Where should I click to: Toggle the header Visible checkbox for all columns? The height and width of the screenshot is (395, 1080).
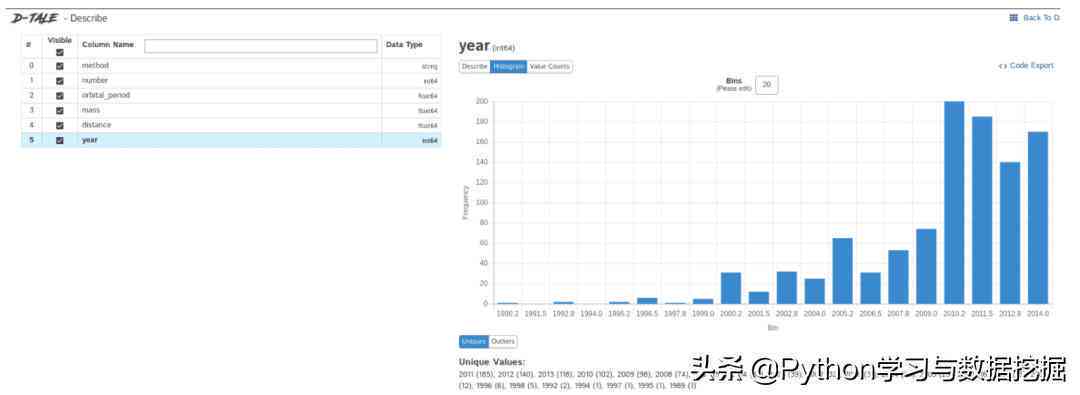[60, 52]
